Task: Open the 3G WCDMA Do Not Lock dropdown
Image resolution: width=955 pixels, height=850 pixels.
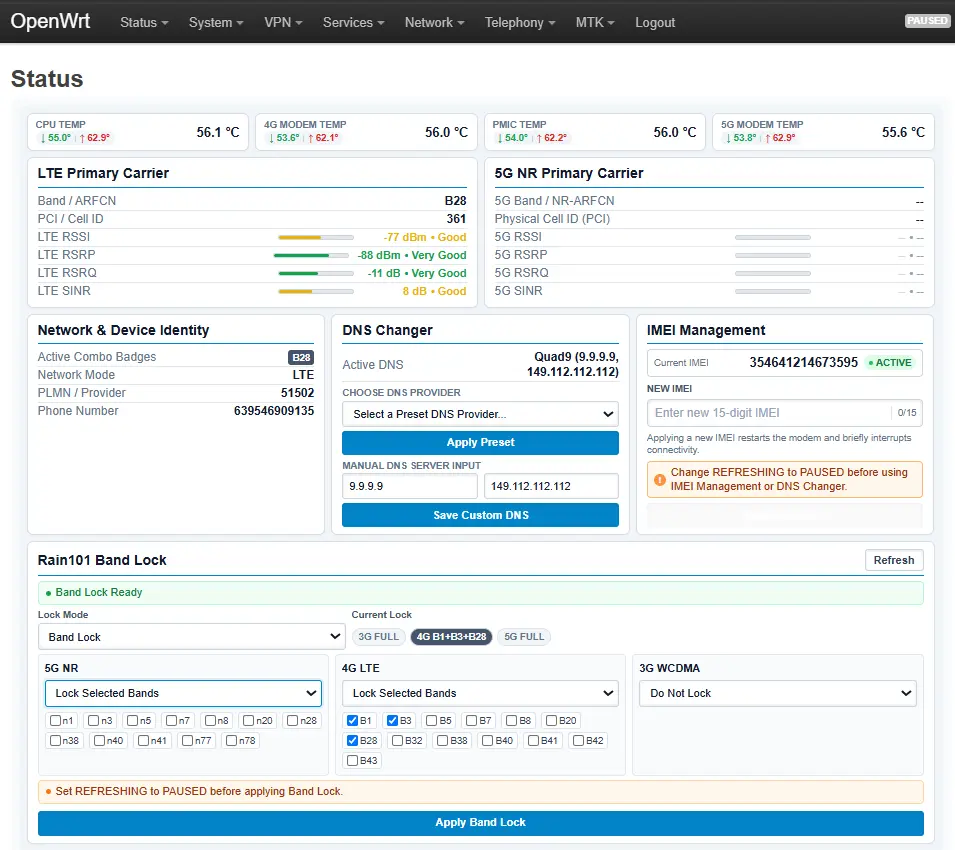Action: coord(778,694)
